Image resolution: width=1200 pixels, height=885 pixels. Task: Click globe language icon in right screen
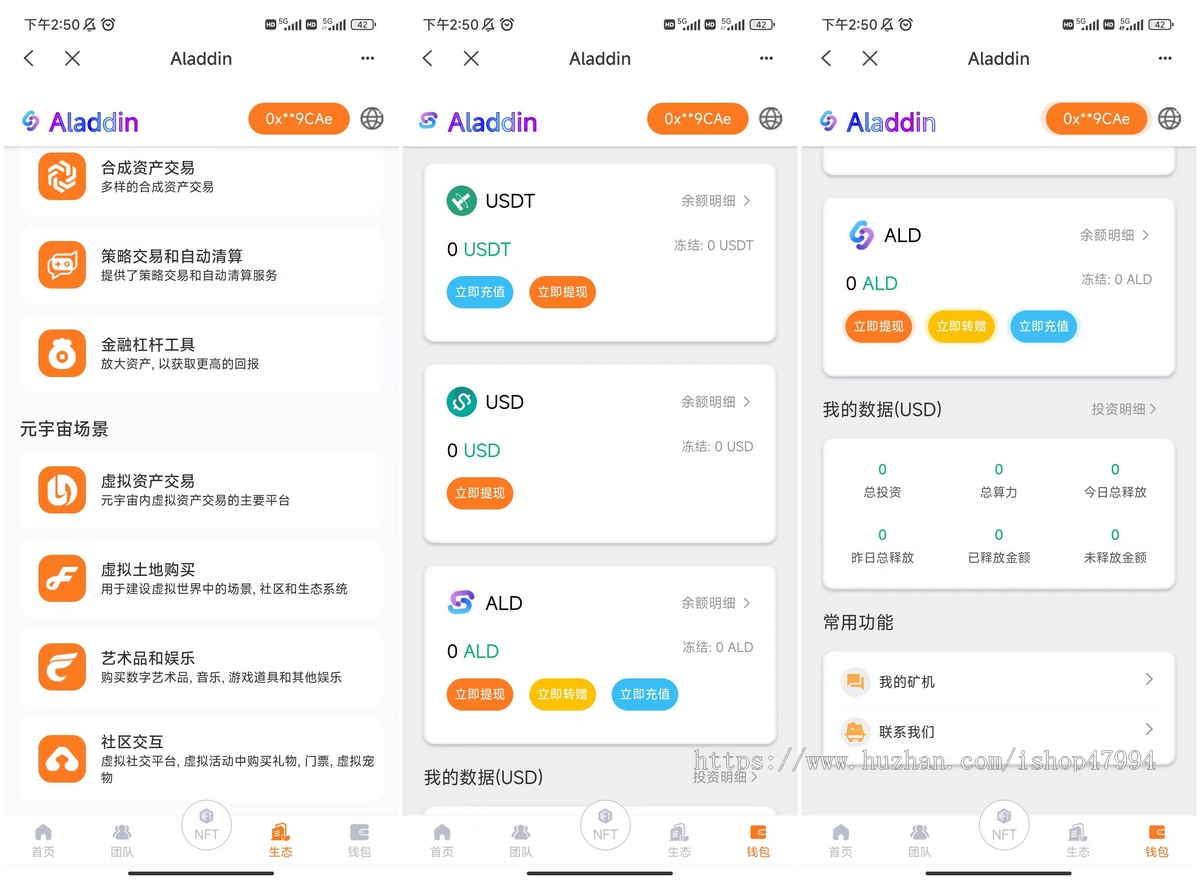point(1169,119)
